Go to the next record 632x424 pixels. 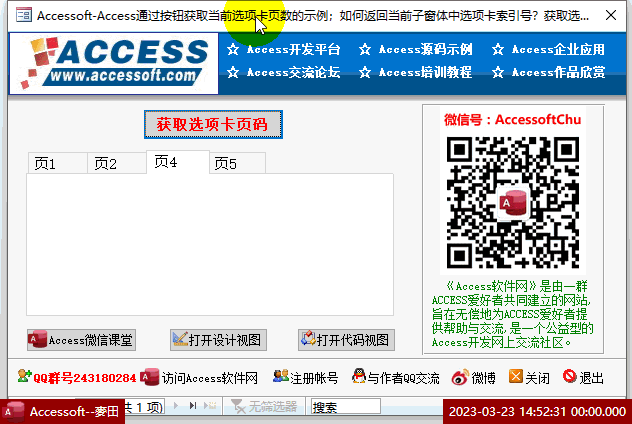point(176,405)
